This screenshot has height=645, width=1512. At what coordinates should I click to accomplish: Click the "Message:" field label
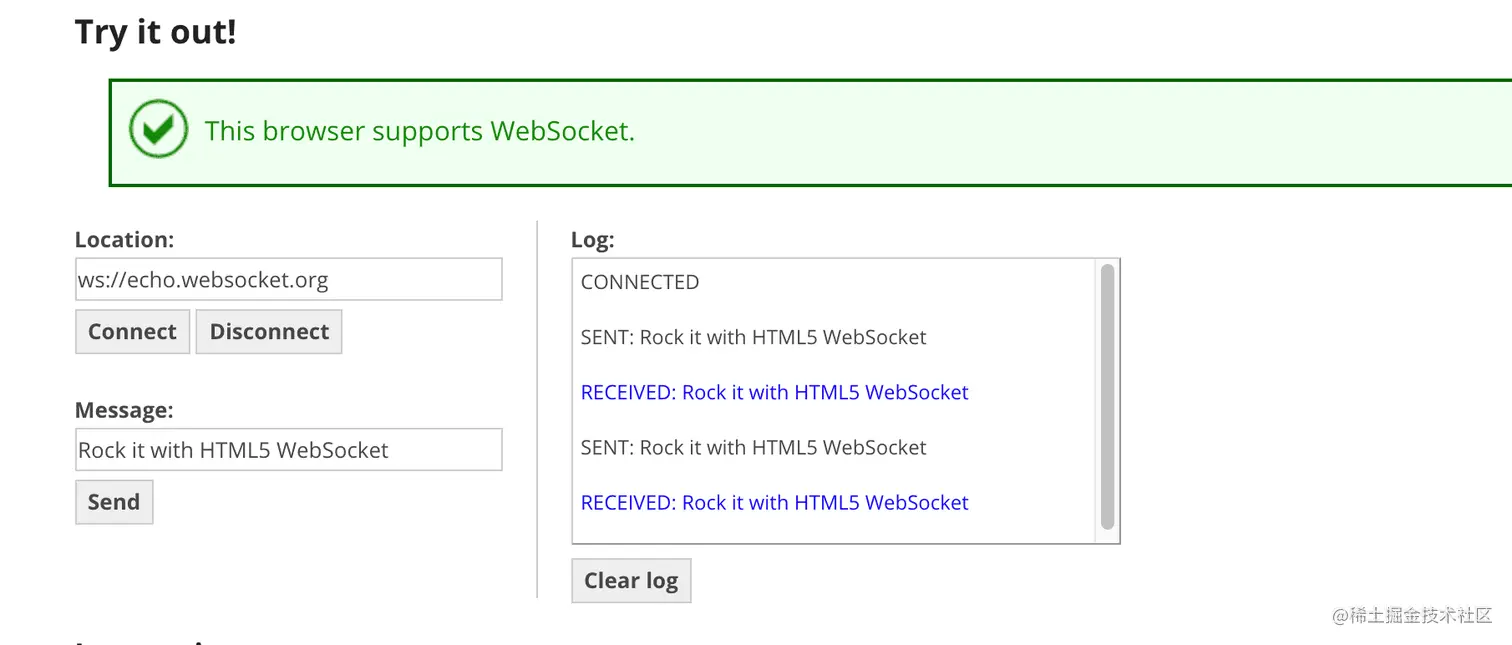[124, 410]
